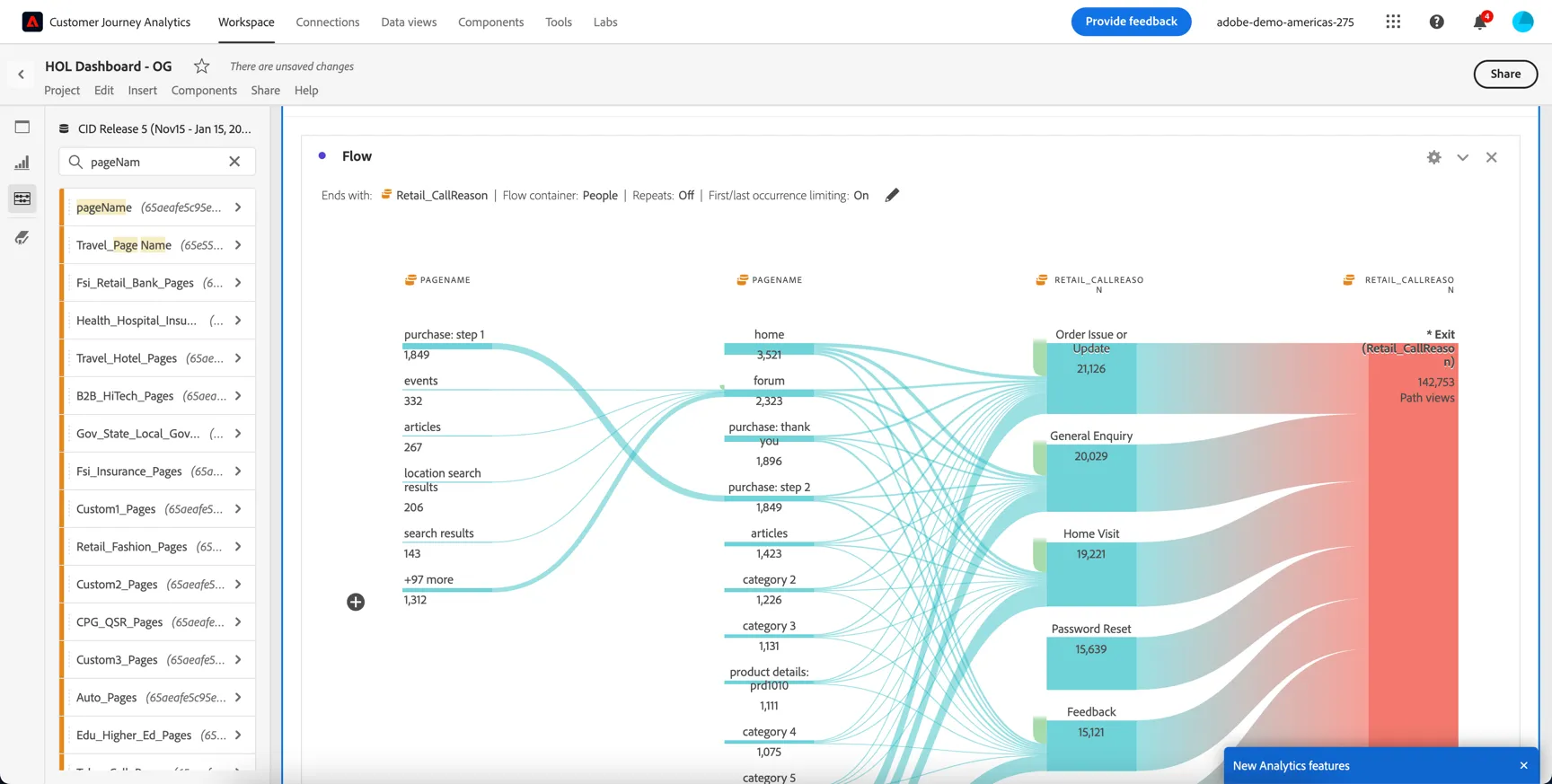Click the Provide feedback button
1552x784 pixels.
[x=1131, y=22]
